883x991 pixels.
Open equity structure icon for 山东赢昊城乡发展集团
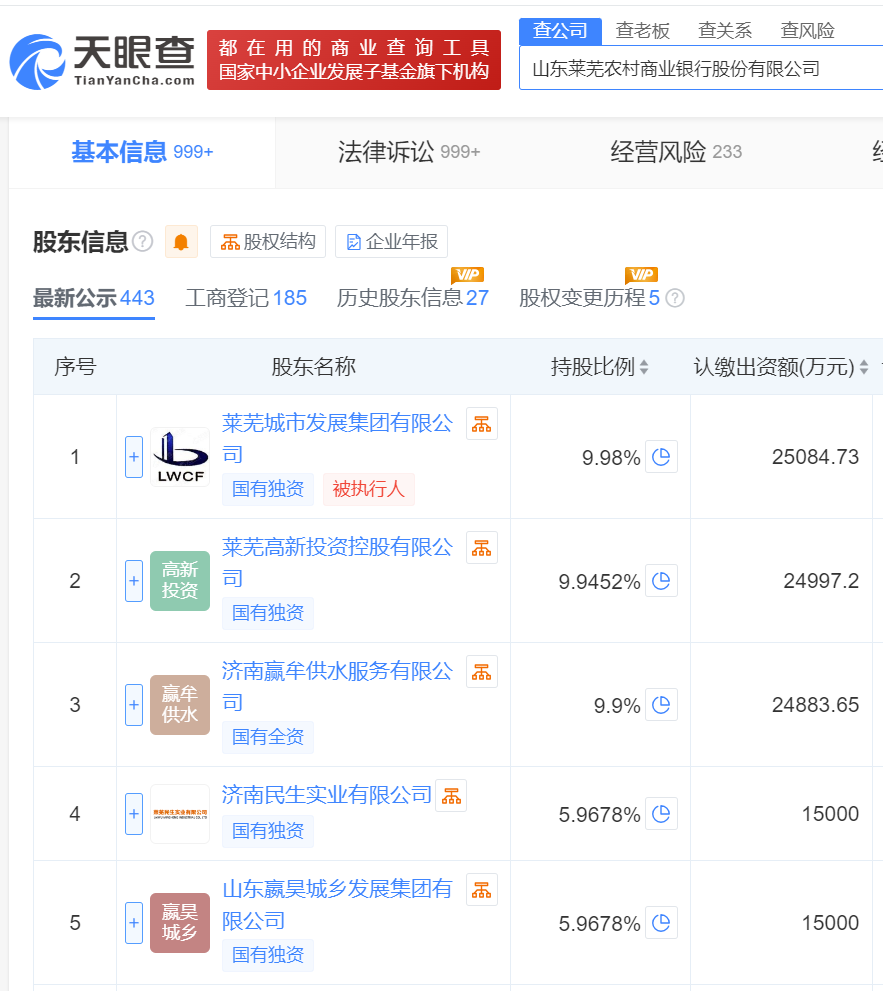pyautogui.click(x=482, y=890)
